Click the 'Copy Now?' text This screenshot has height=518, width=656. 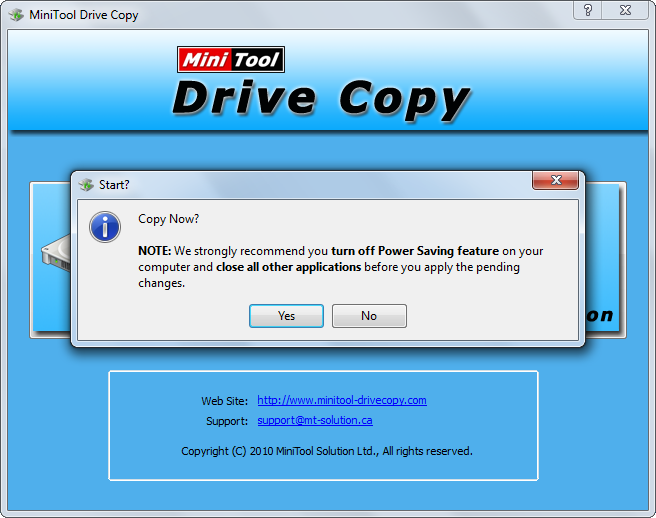169,219
